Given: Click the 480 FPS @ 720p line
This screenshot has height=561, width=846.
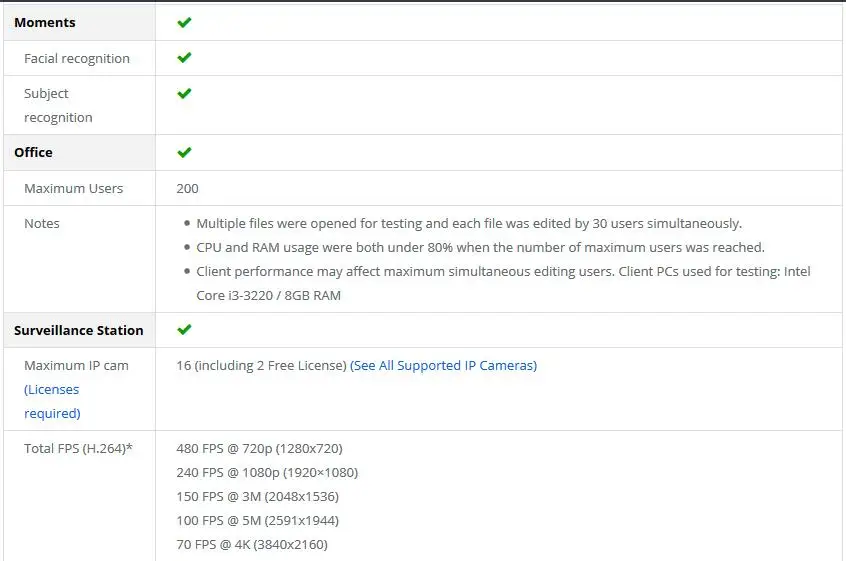Looking at the screenshot, I should coord(260,448).
